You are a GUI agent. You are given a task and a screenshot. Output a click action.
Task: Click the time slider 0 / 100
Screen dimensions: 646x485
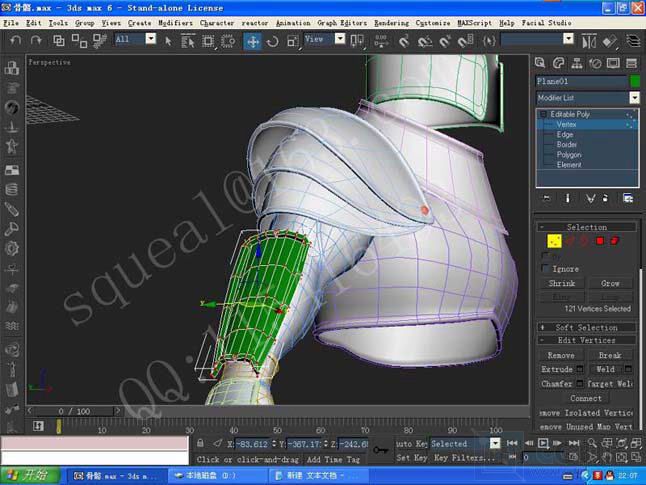[x=74, y=411]
